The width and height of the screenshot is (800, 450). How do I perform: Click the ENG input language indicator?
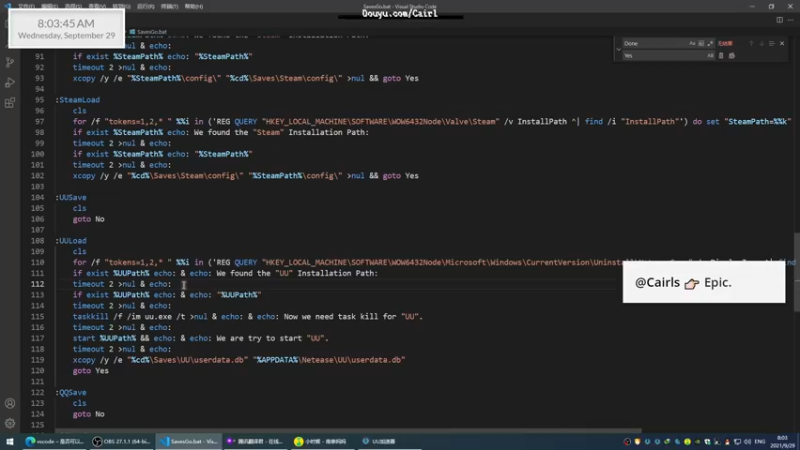760,442
